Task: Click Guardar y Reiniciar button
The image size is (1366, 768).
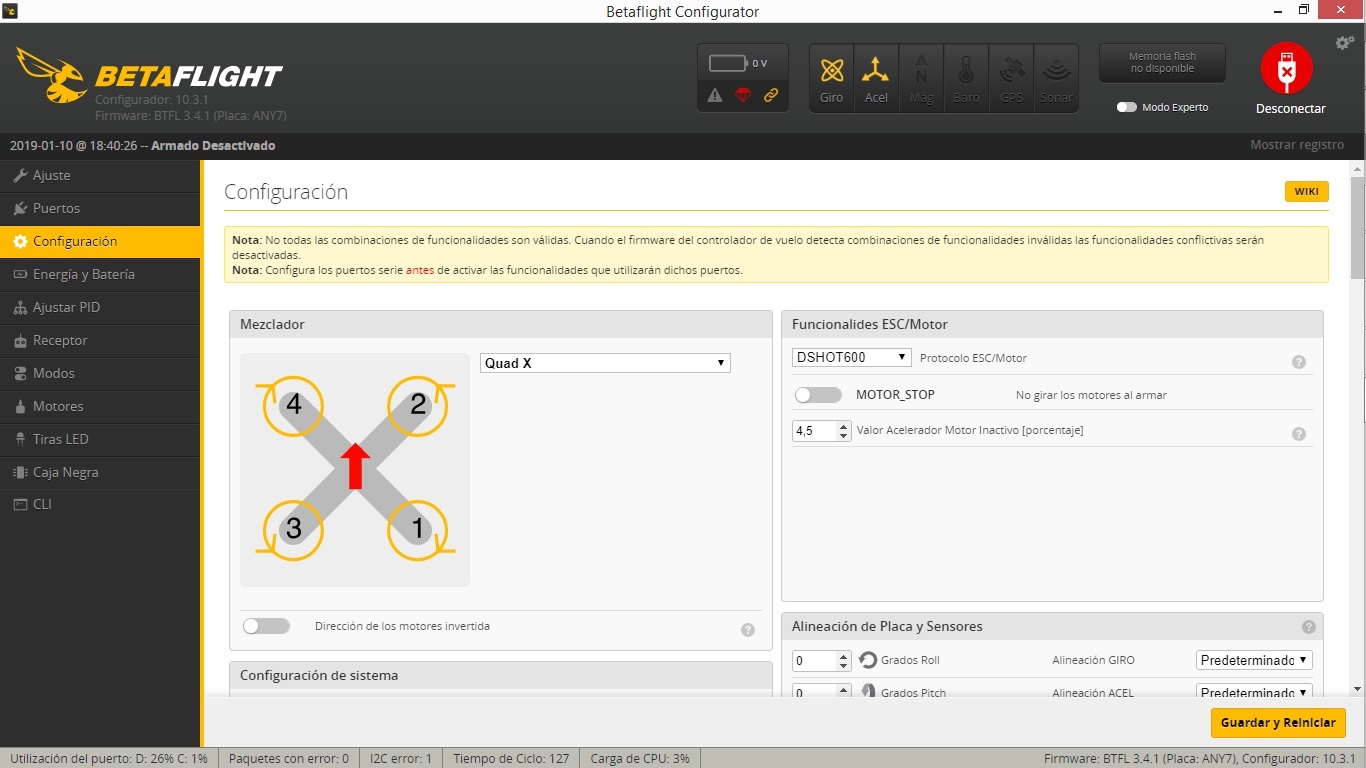Action: click(1278, 723)
